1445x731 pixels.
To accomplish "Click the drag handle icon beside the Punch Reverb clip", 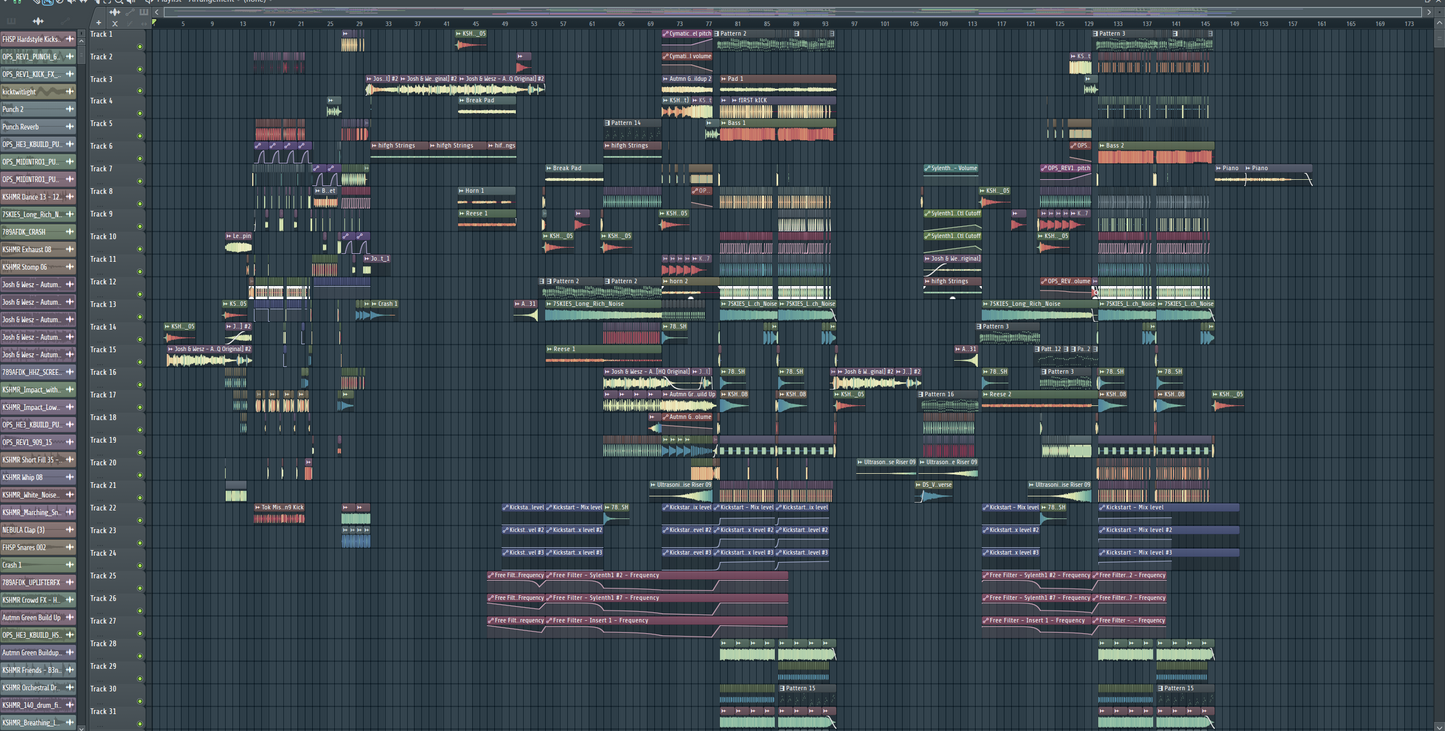I will click(x=70, y=127).
